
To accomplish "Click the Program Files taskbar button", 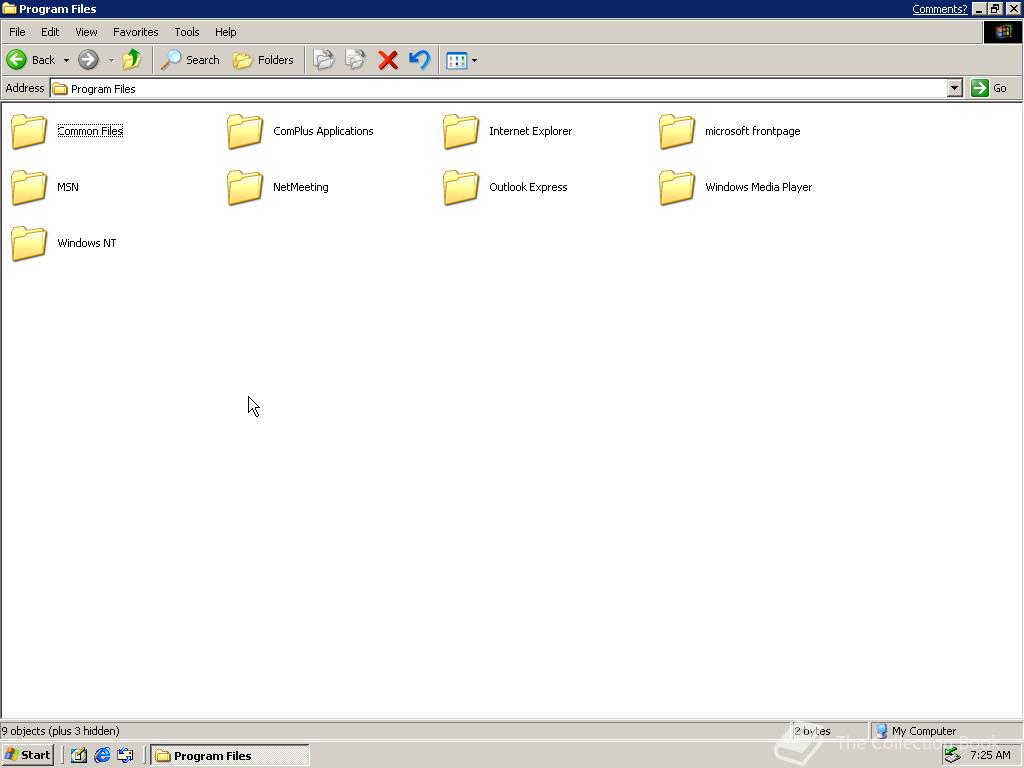I will pyautogui.click(x=230, y=756).
